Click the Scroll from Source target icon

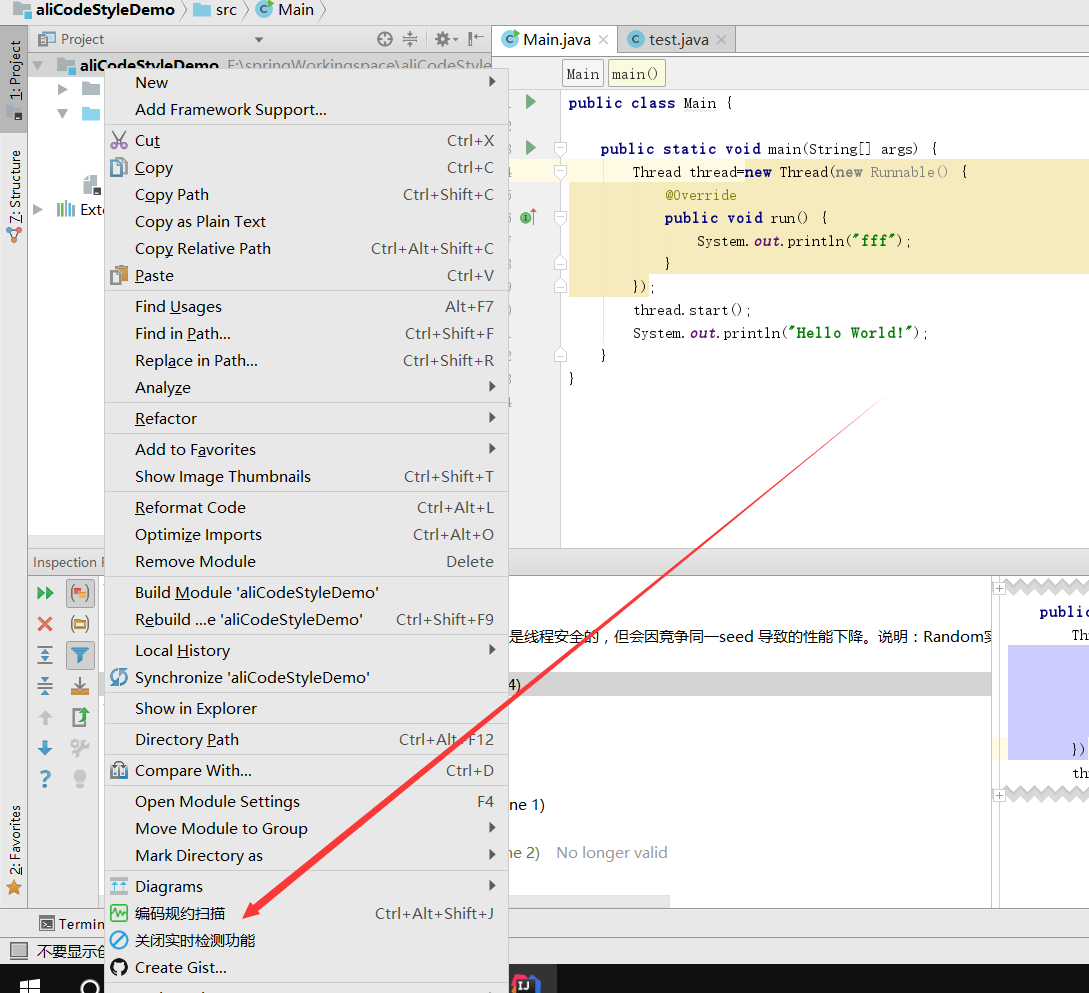(x=385, y=39)
